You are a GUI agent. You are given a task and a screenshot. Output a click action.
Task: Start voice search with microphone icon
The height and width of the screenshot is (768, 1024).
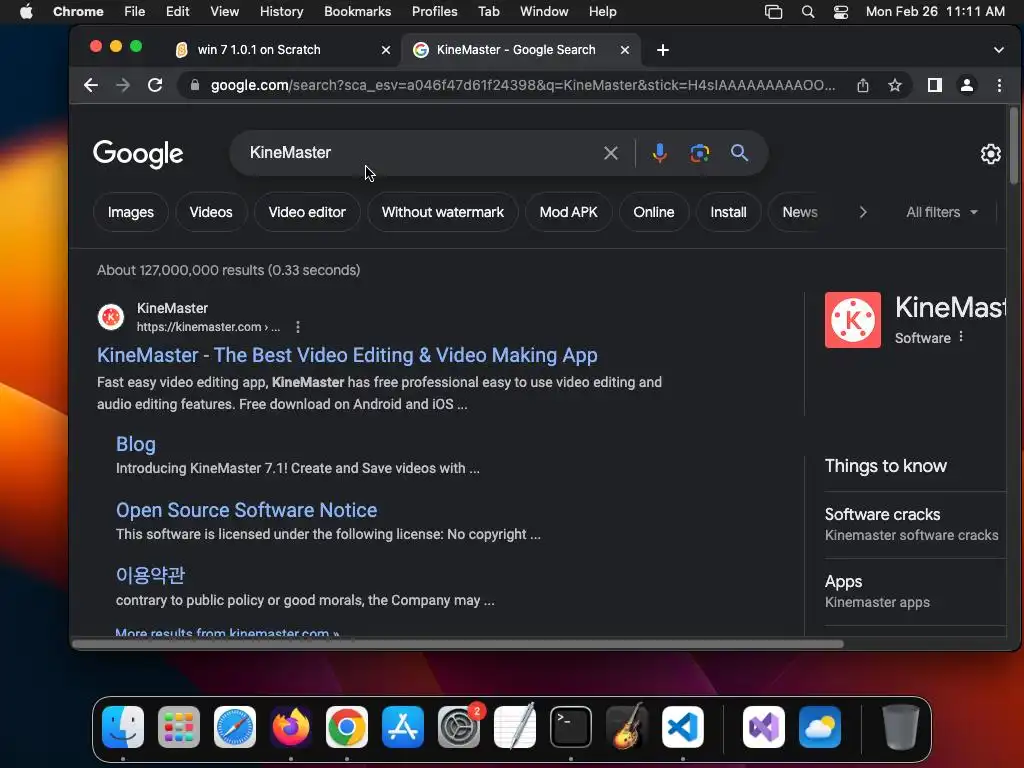click(x=660, y=153)
